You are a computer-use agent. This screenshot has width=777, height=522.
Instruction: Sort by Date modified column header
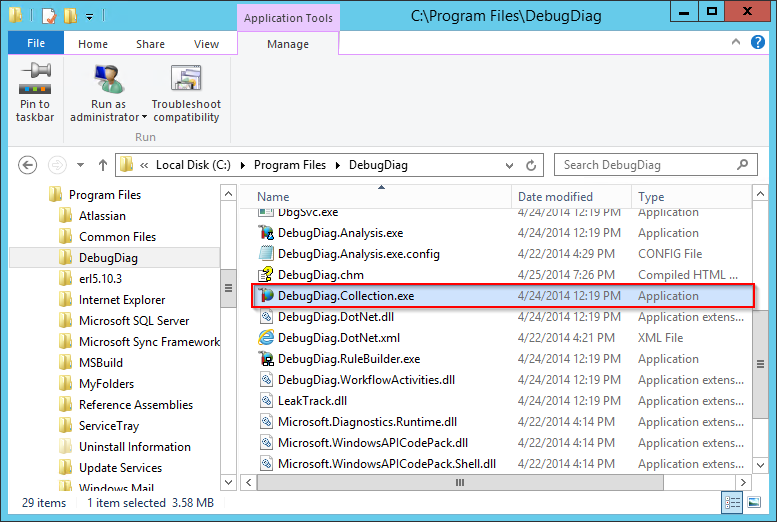tap(571, 197)
